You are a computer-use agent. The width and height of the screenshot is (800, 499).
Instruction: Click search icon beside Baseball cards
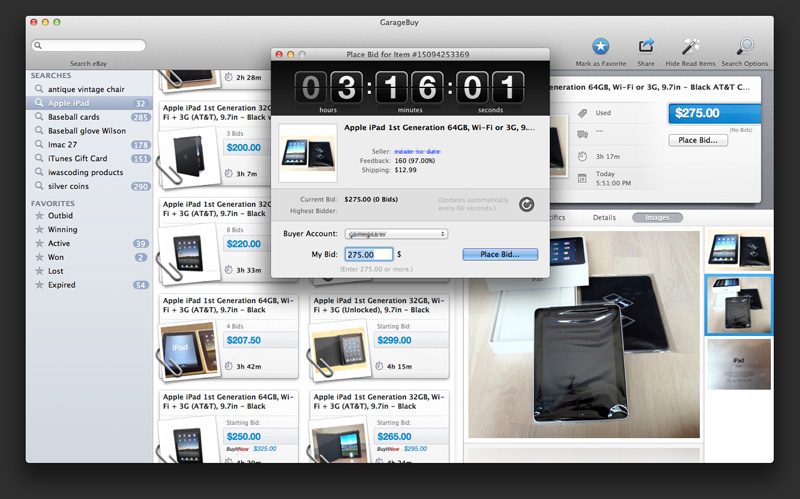pos(39,117)
